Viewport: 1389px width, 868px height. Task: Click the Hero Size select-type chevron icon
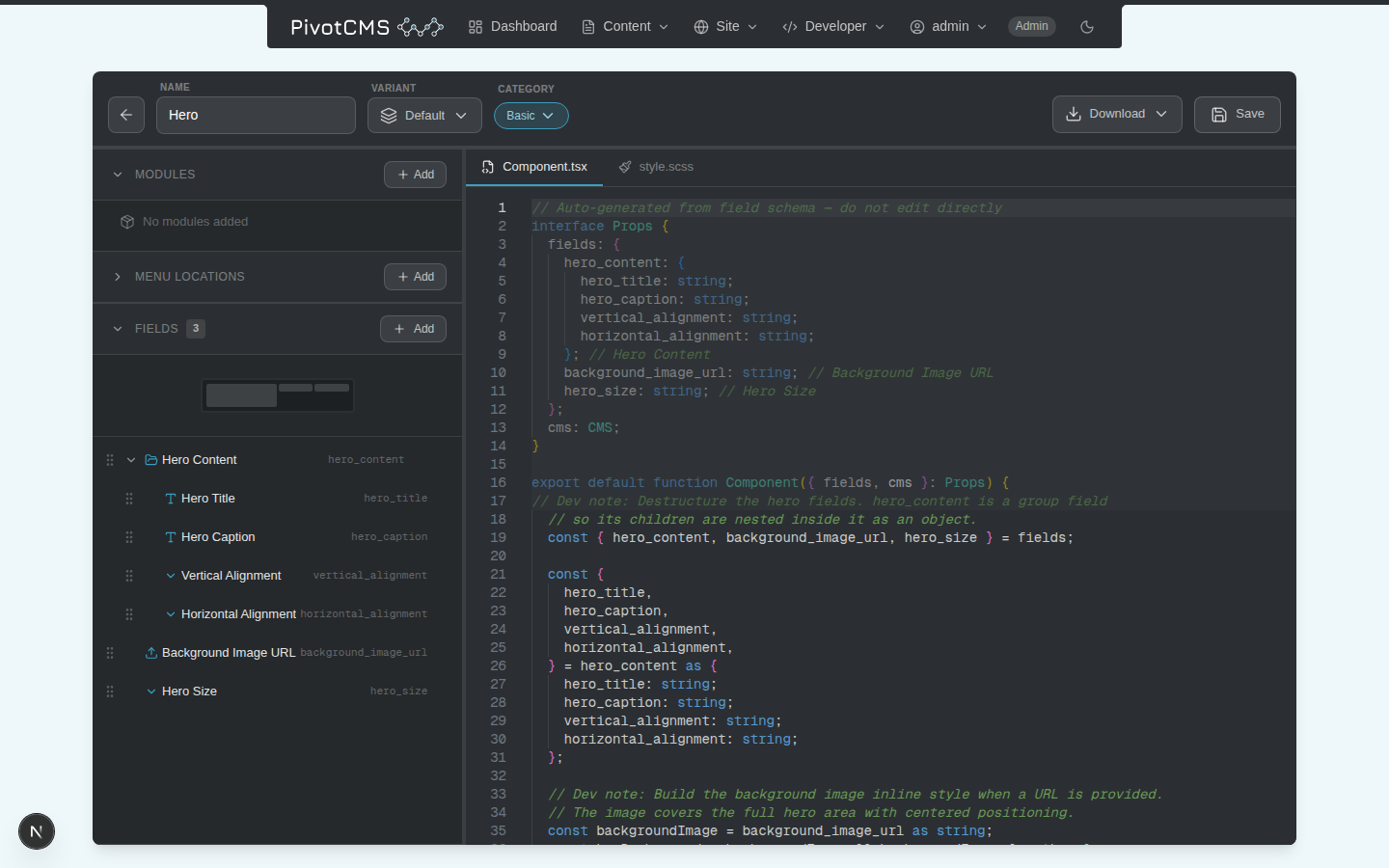point(151,692)
